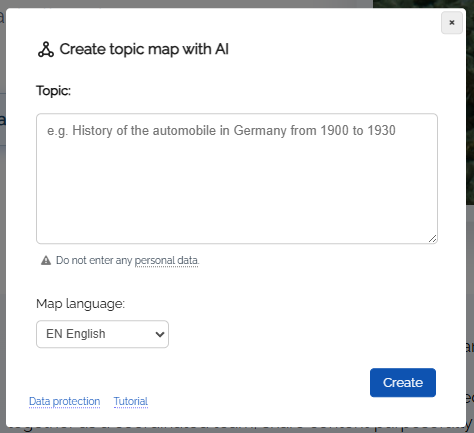Click the 'Map language:' label
This screenshot has width=474, height=433.
tap(80, 304)
